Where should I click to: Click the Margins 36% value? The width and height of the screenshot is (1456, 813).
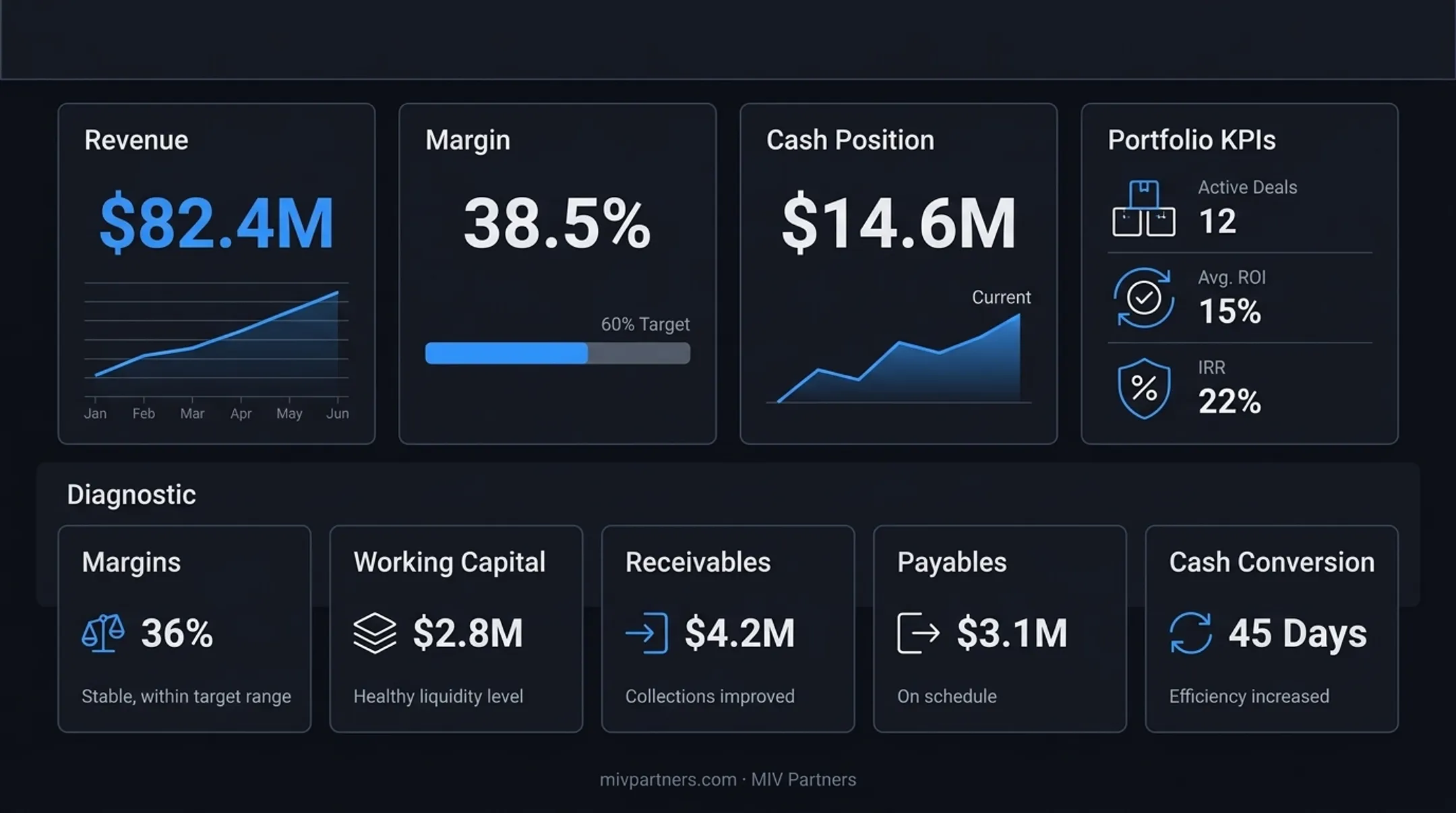click(x=177, y=633)
